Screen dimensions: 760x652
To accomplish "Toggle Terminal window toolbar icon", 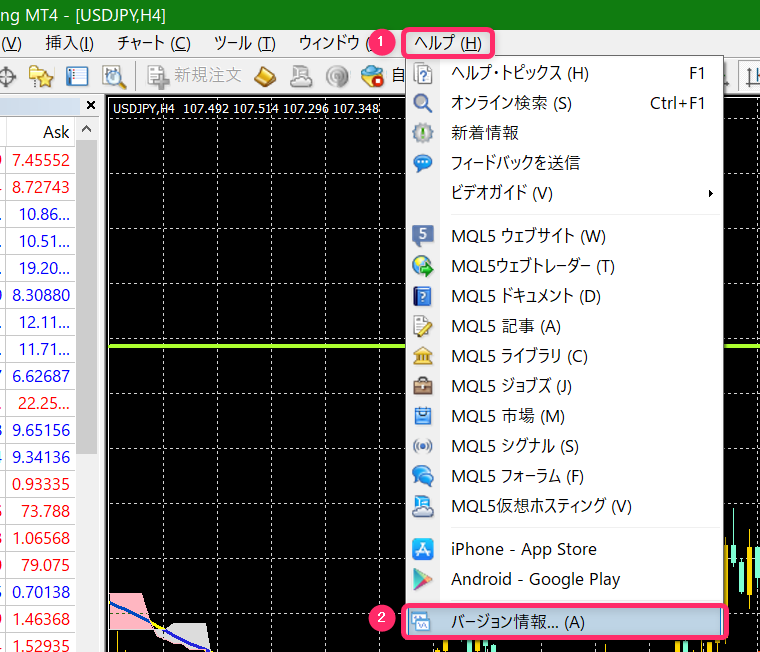I will pyautogui.click(x=77, y=77).
